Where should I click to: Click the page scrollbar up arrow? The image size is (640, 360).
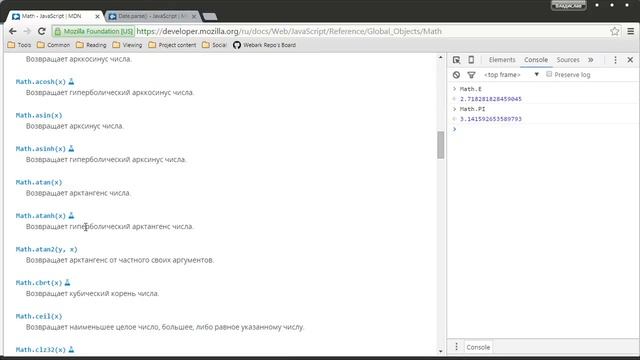(440, 58)
